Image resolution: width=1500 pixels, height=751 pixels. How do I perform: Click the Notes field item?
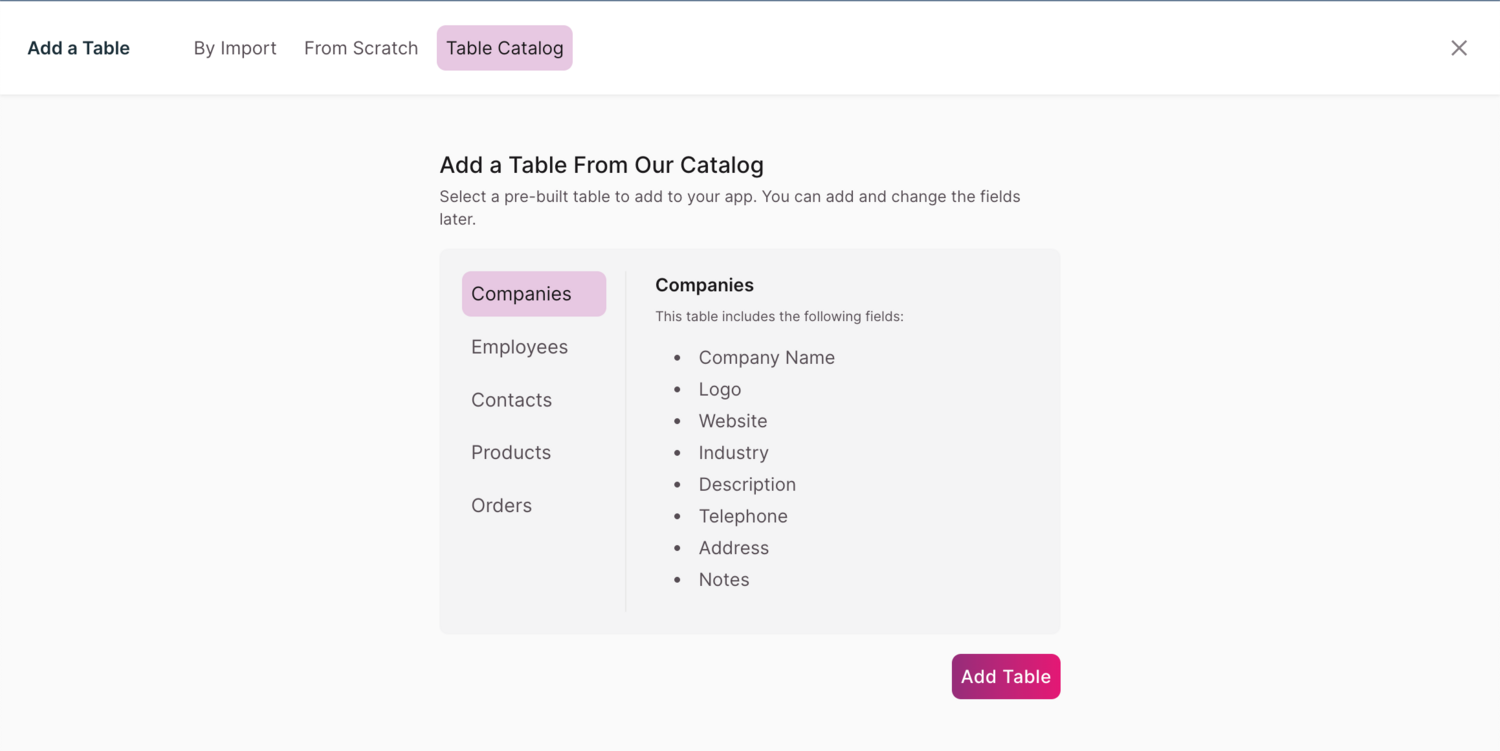pos(723,579)
